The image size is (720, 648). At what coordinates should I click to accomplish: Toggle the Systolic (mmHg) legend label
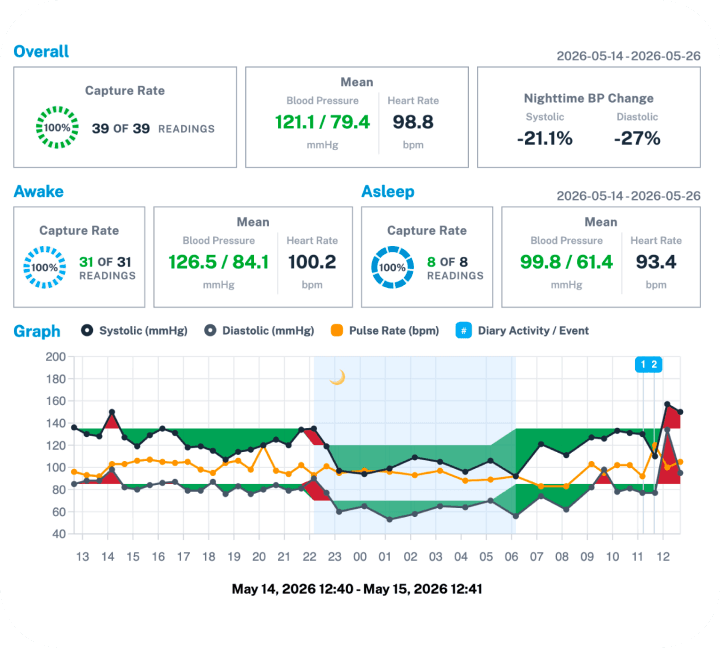pyautogui.click(x=143, y=331)
